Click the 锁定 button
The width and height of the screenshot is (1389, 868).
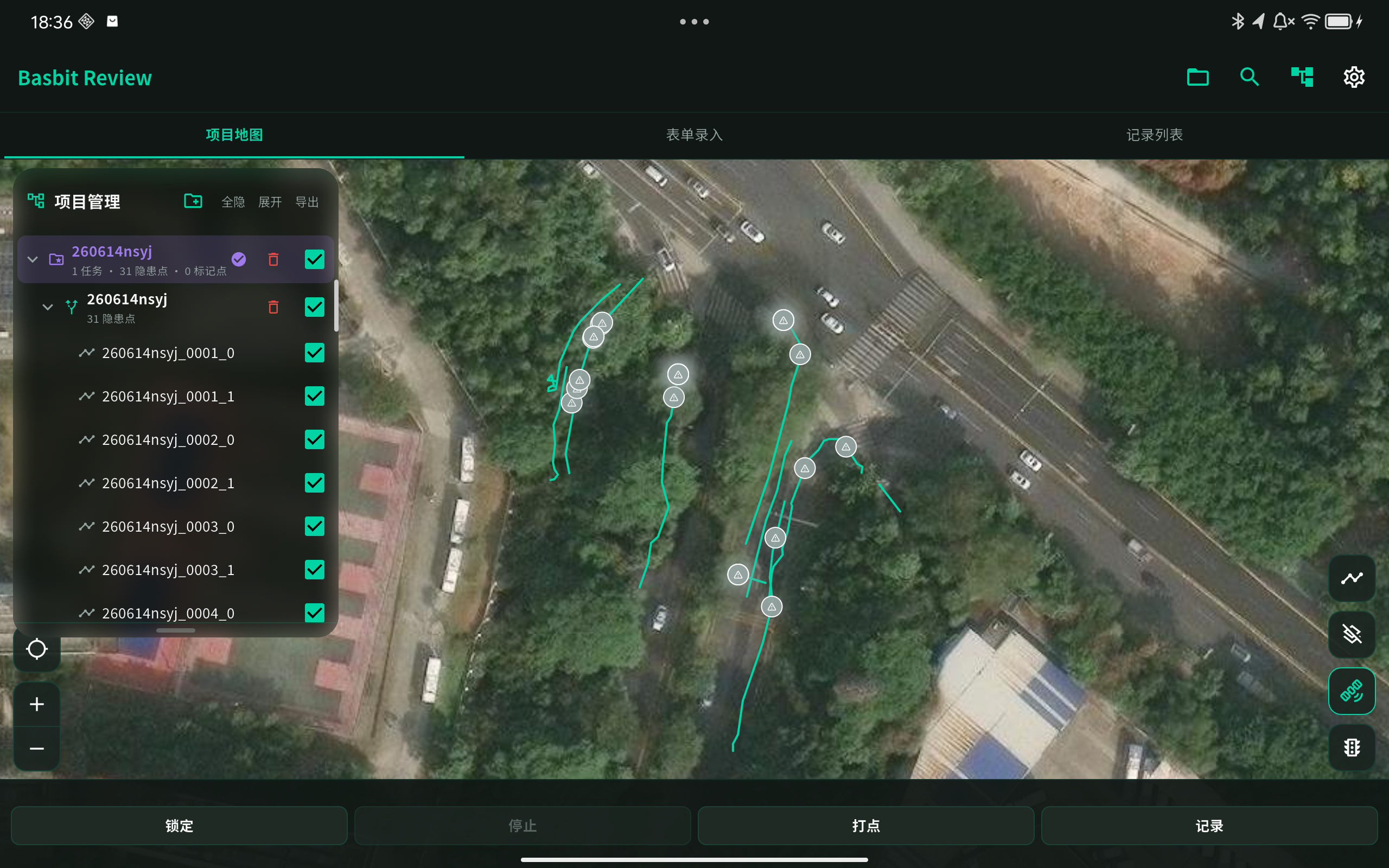pos(179,826)
